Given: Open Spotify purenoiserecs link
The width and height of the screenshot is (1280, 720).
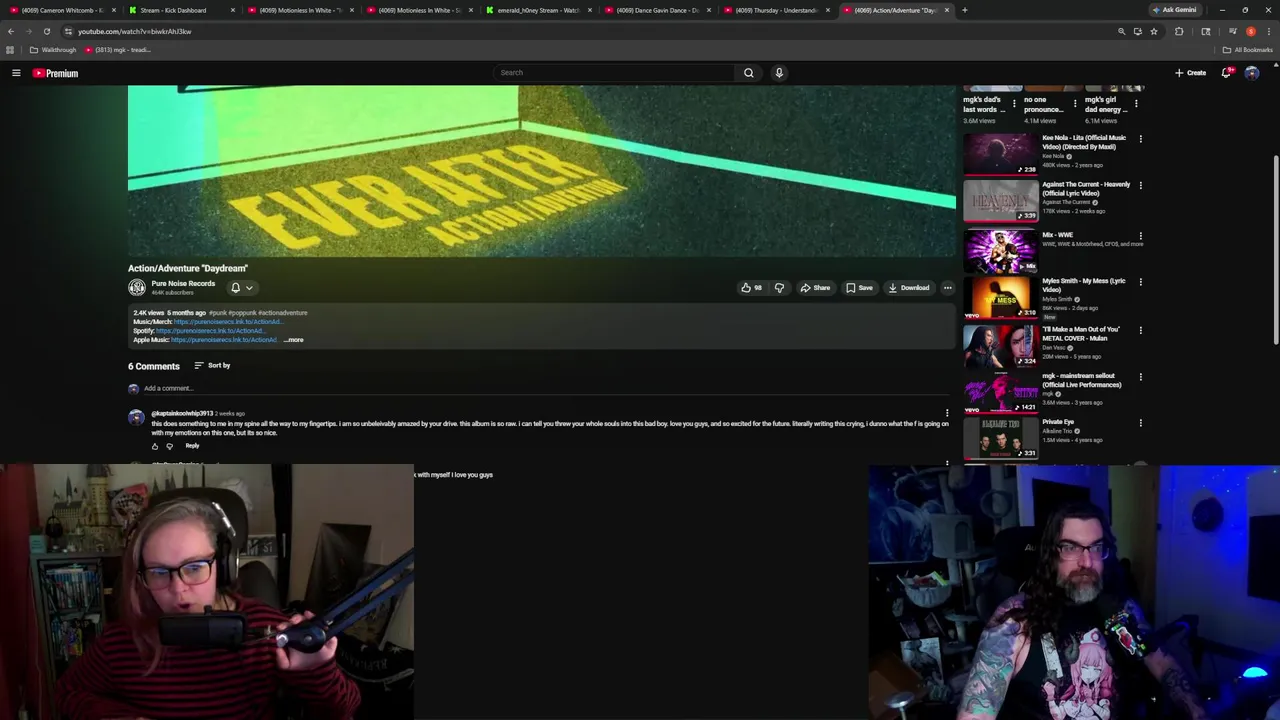Looking at the screenshot, I should click(x=211, y=331).
